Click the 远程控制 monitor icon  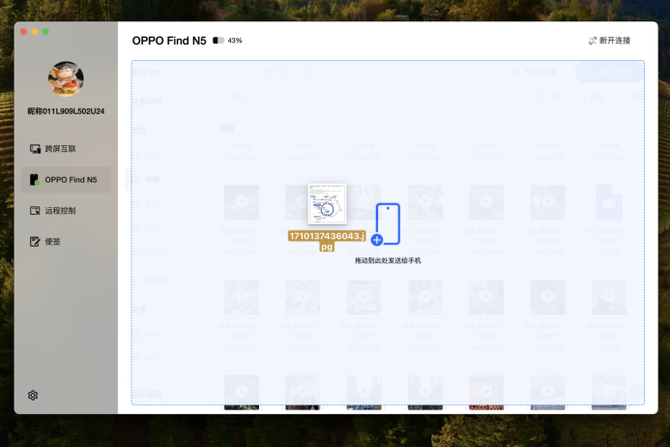click(35, 211)
